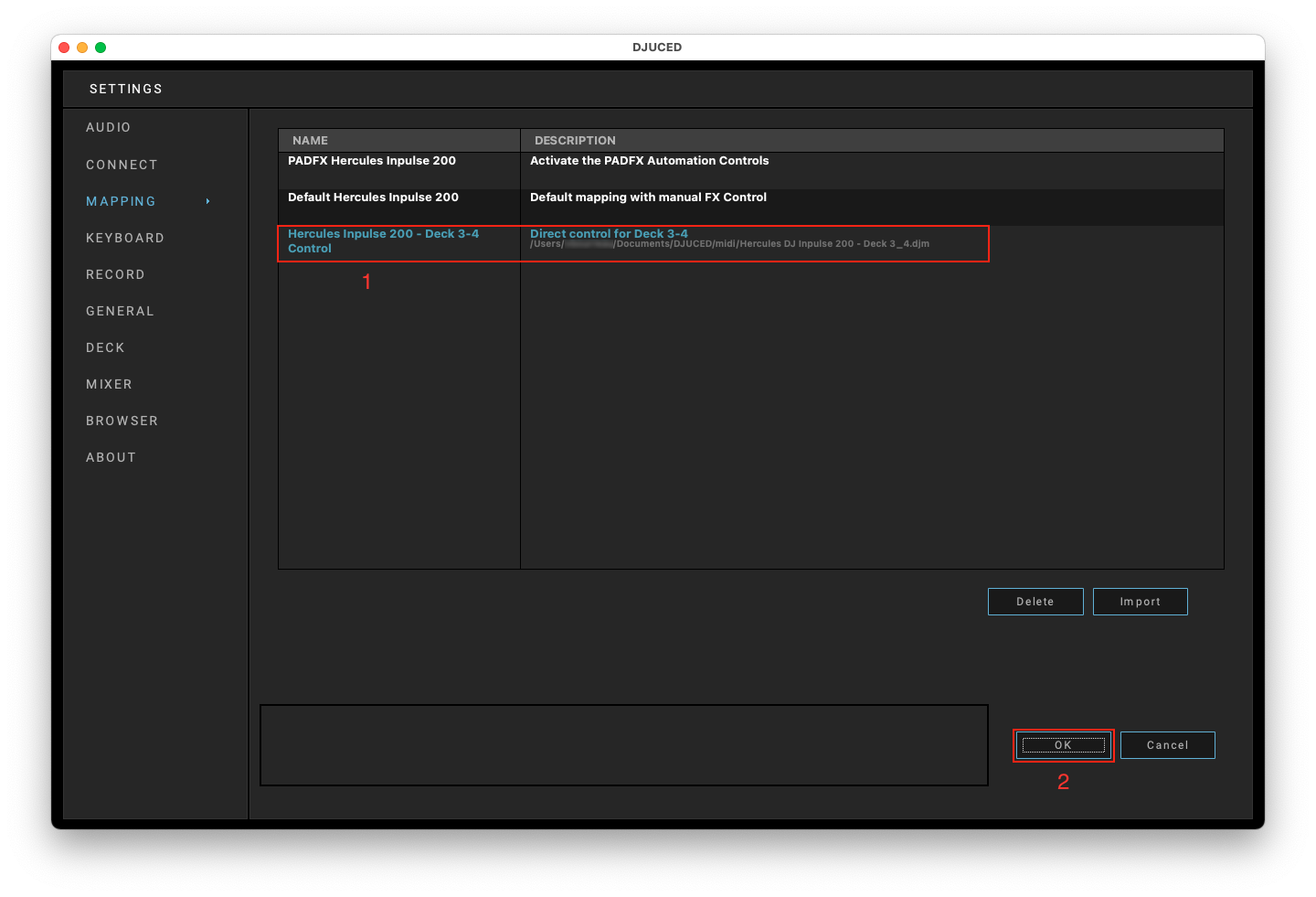The width and height of the screenshot is (1316, 897).
Task: Switch to the Record settings page
Action: tap(115, 274)
